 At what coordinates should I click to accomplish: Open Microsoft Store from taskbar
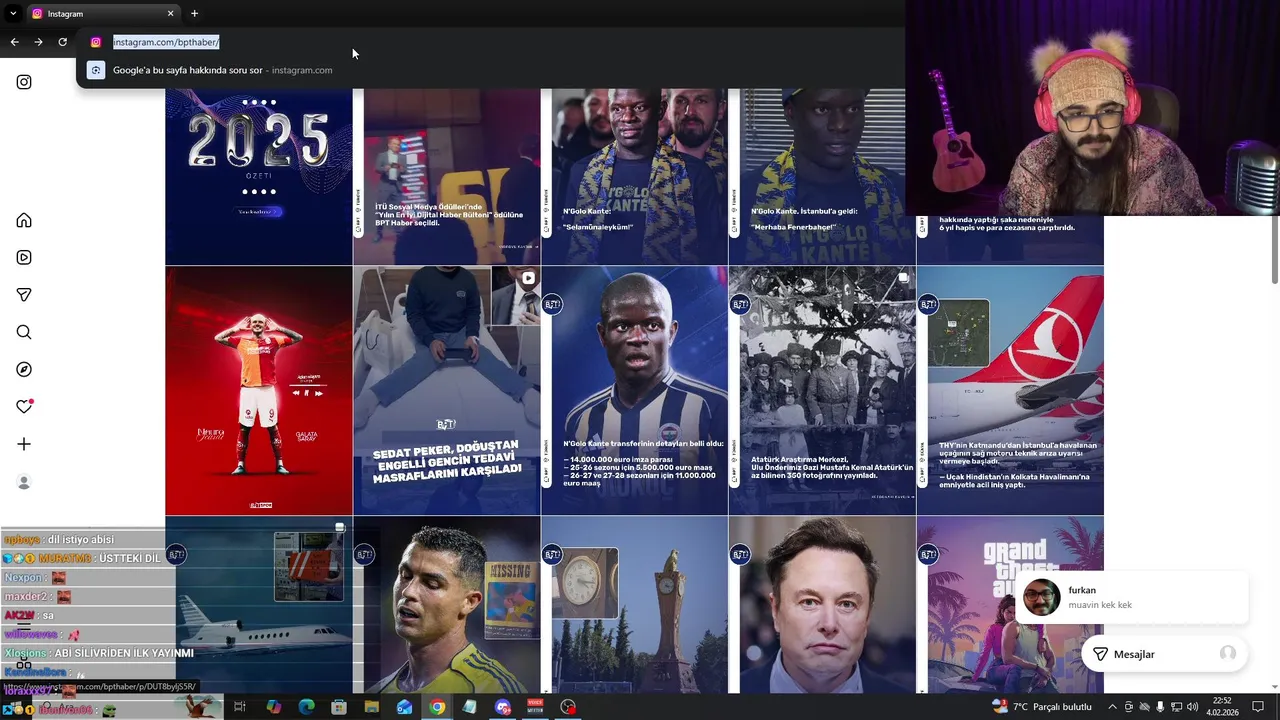pyautogui.click(x=339, y=707)
